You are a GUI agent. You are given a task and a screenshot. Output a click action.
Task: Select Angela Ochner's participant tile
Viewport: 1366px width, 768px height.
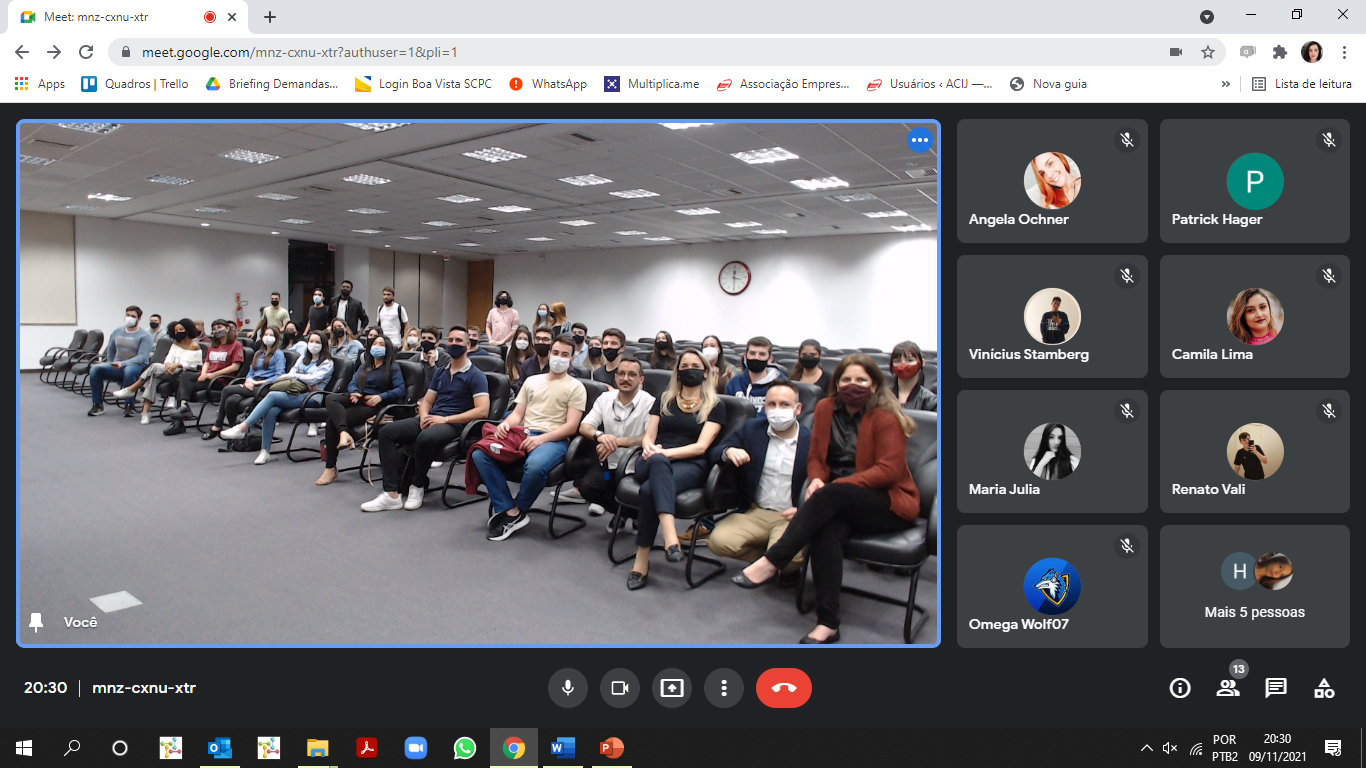pos(1052,181)
